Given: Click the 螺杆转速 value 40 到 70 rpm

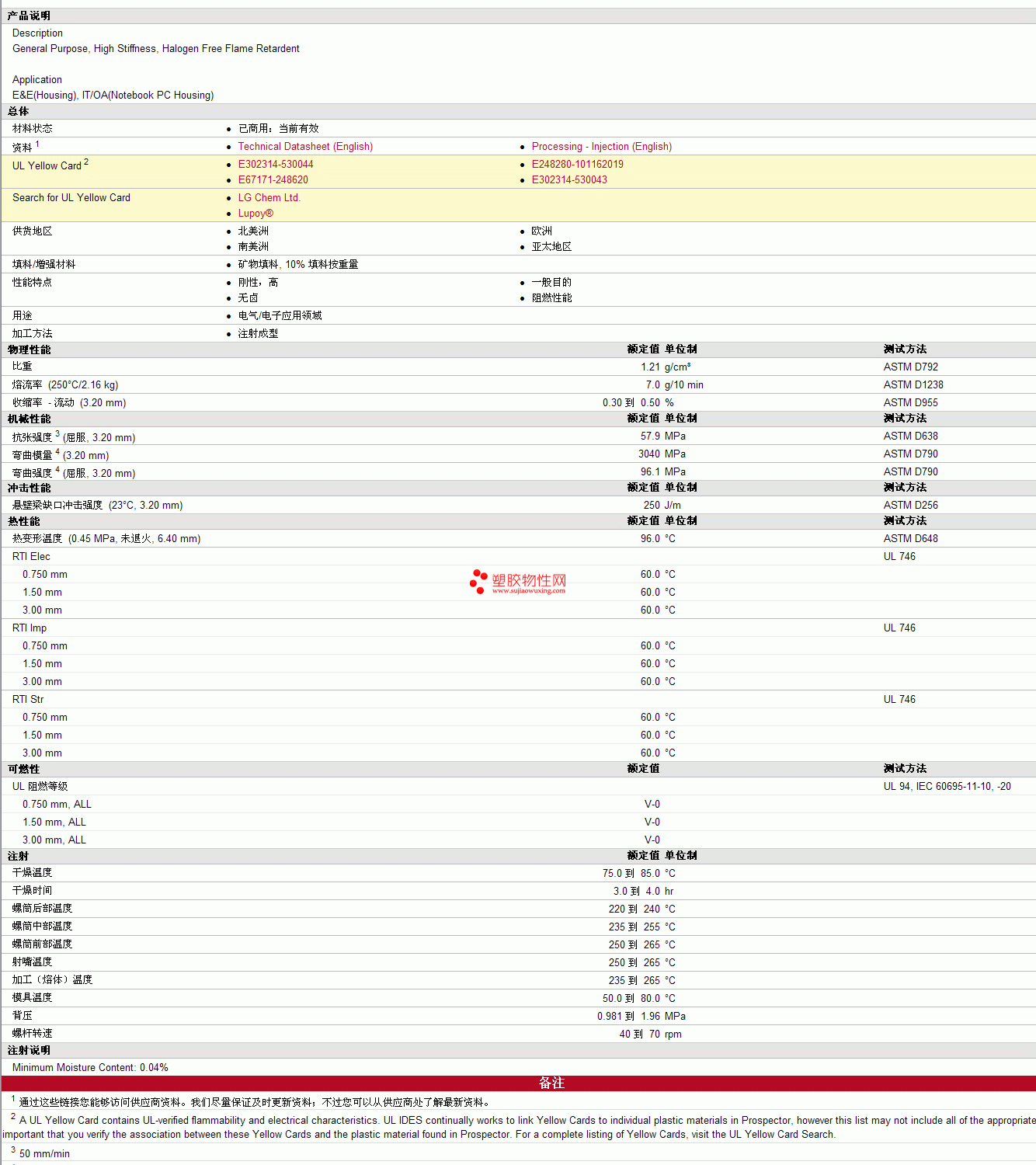Looking at the screenshot, I should (x=650, y=1034).
